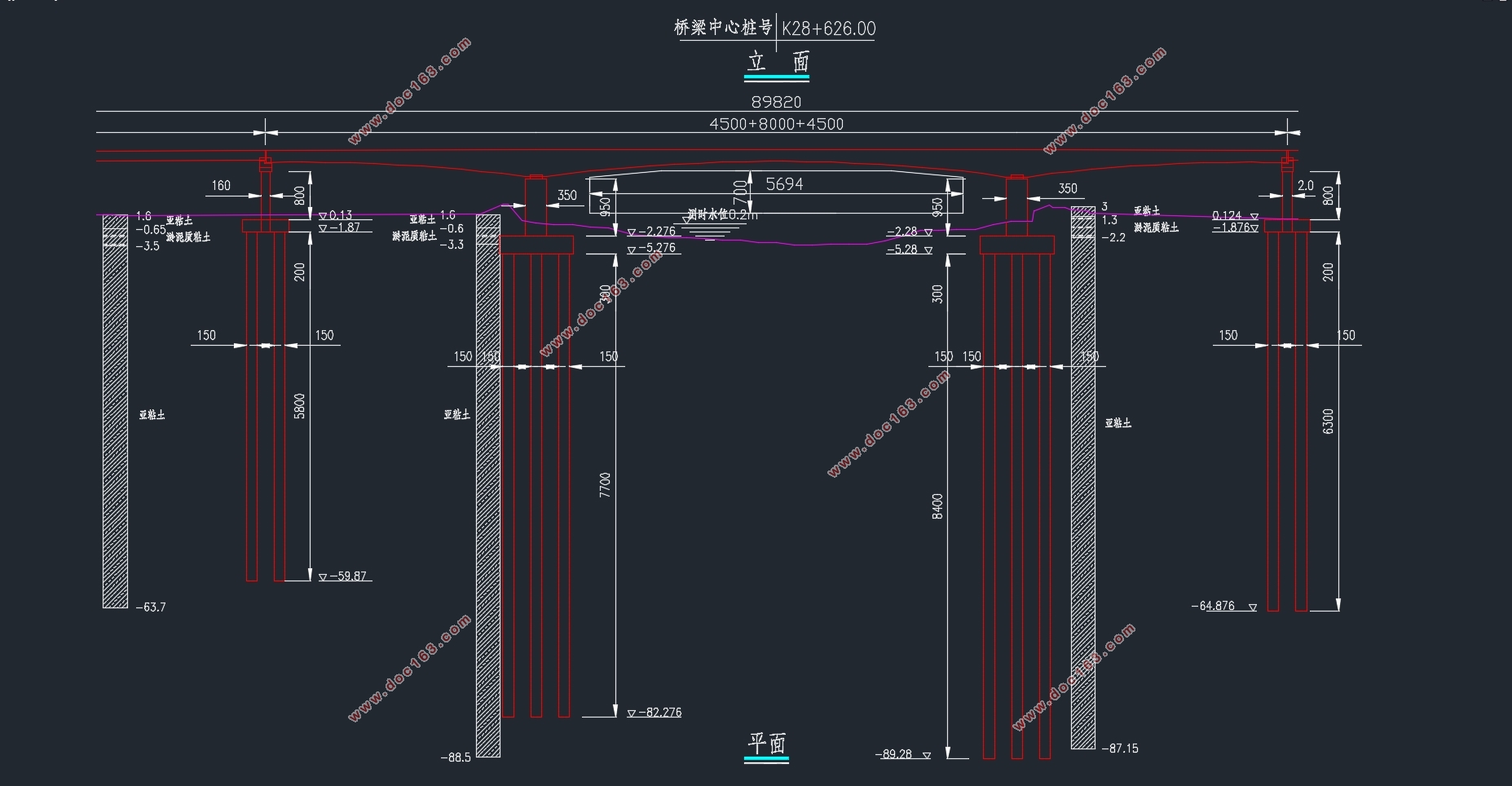Select the 7700 pile length dimension
Screen dimensions: 1512x786
click(605, 485)
